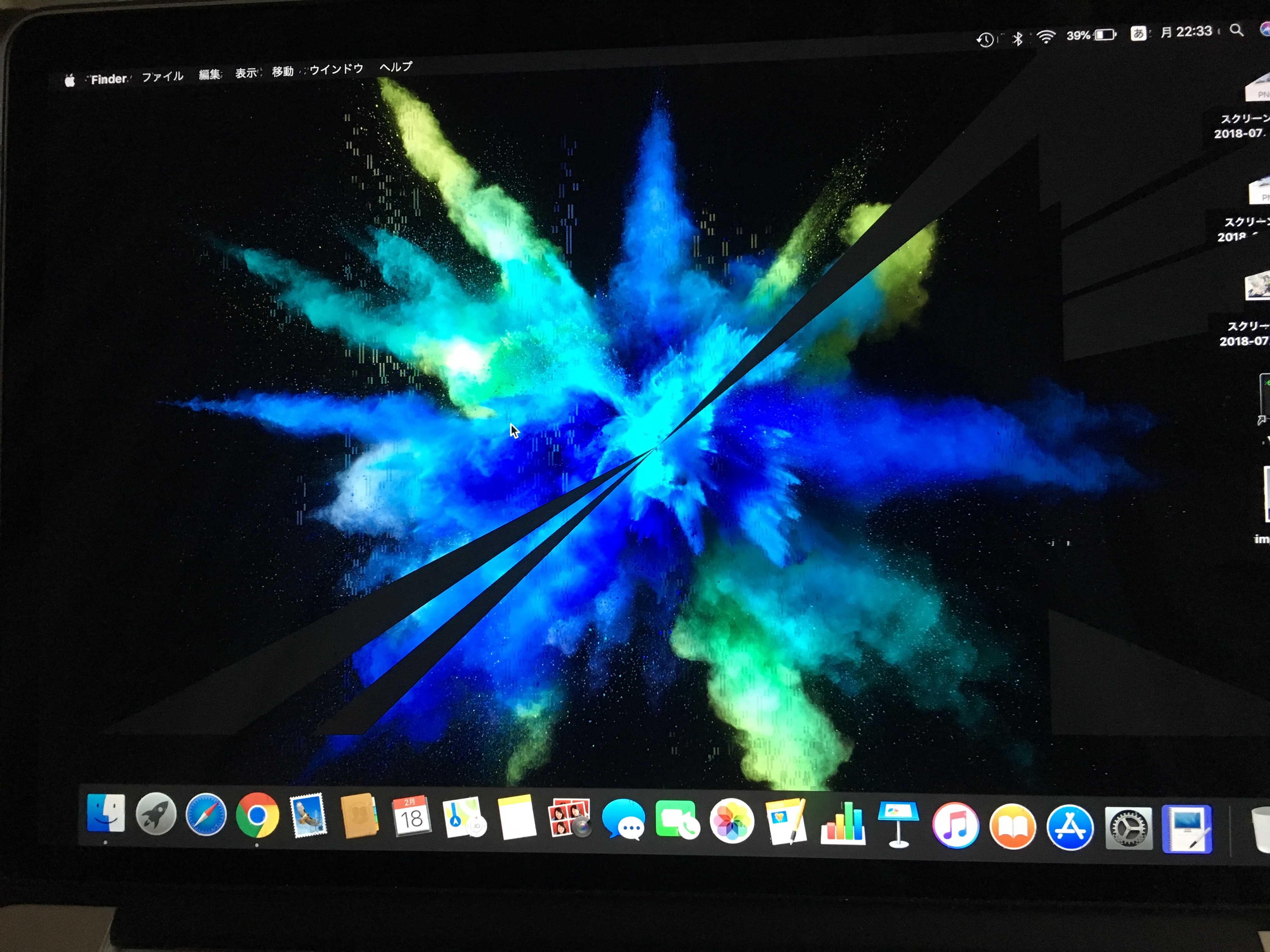Open the Calendar app showing 18
The width and height of the screenshot is (1270, 952).
coord(411,816)
